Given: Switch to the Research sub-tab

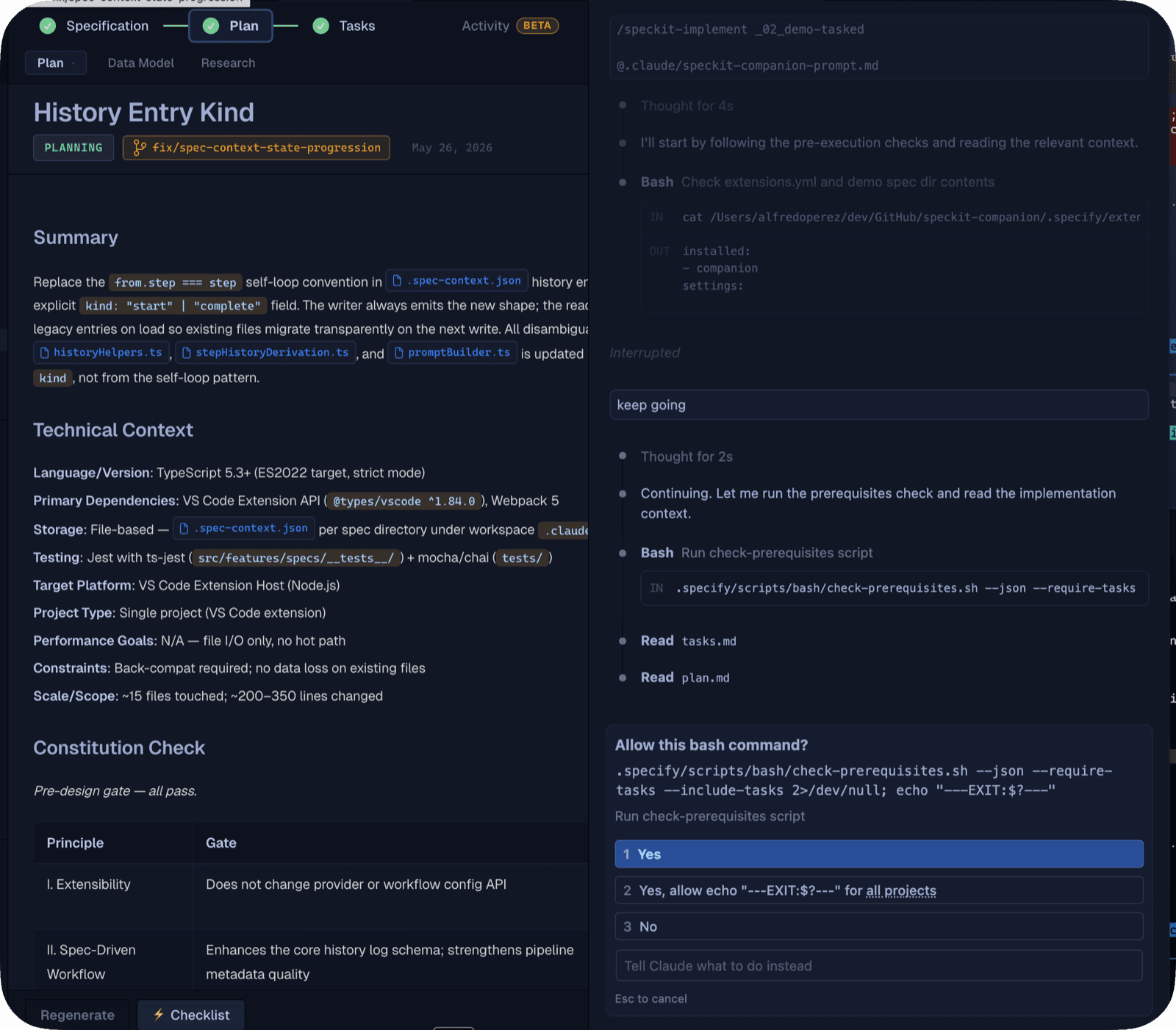Looking at the screenshot, I should 228,63.
